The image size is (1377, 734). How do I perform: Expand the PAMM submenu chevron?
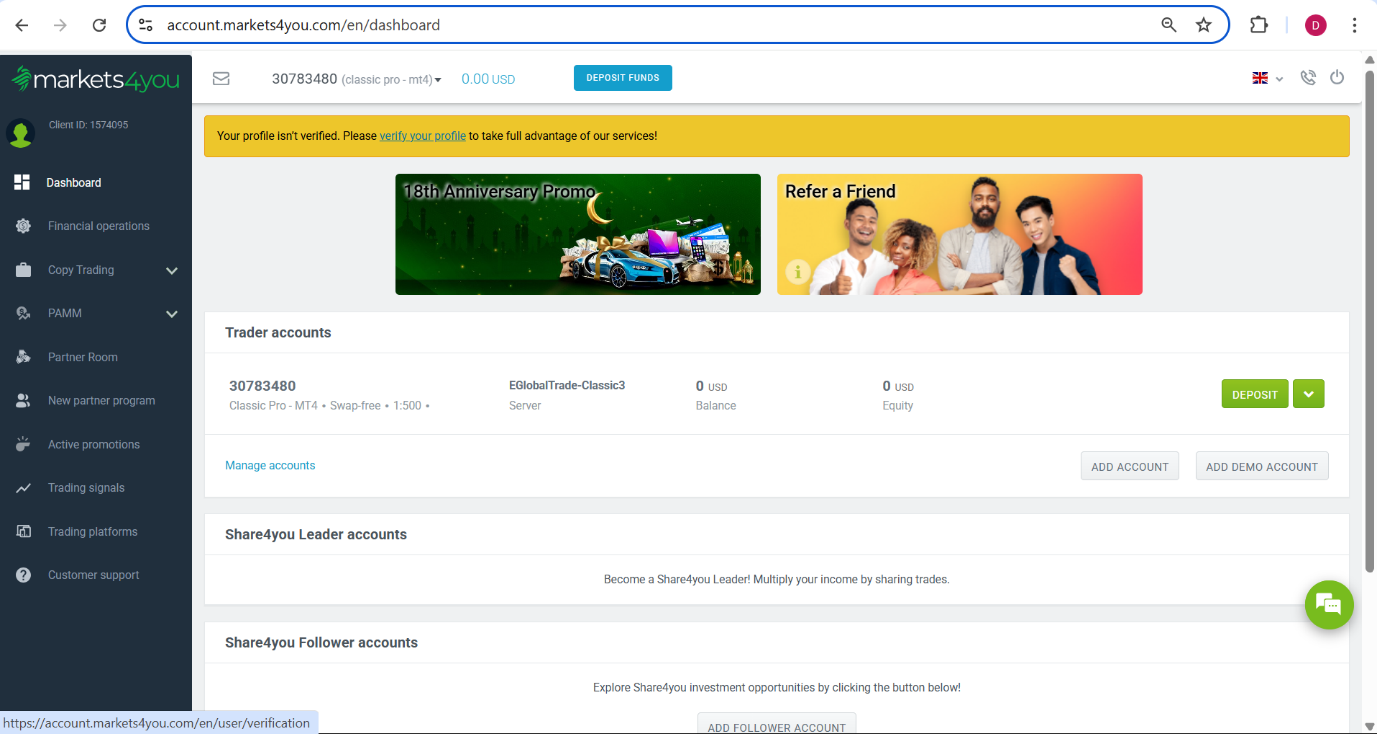click(x=171, y=314)
